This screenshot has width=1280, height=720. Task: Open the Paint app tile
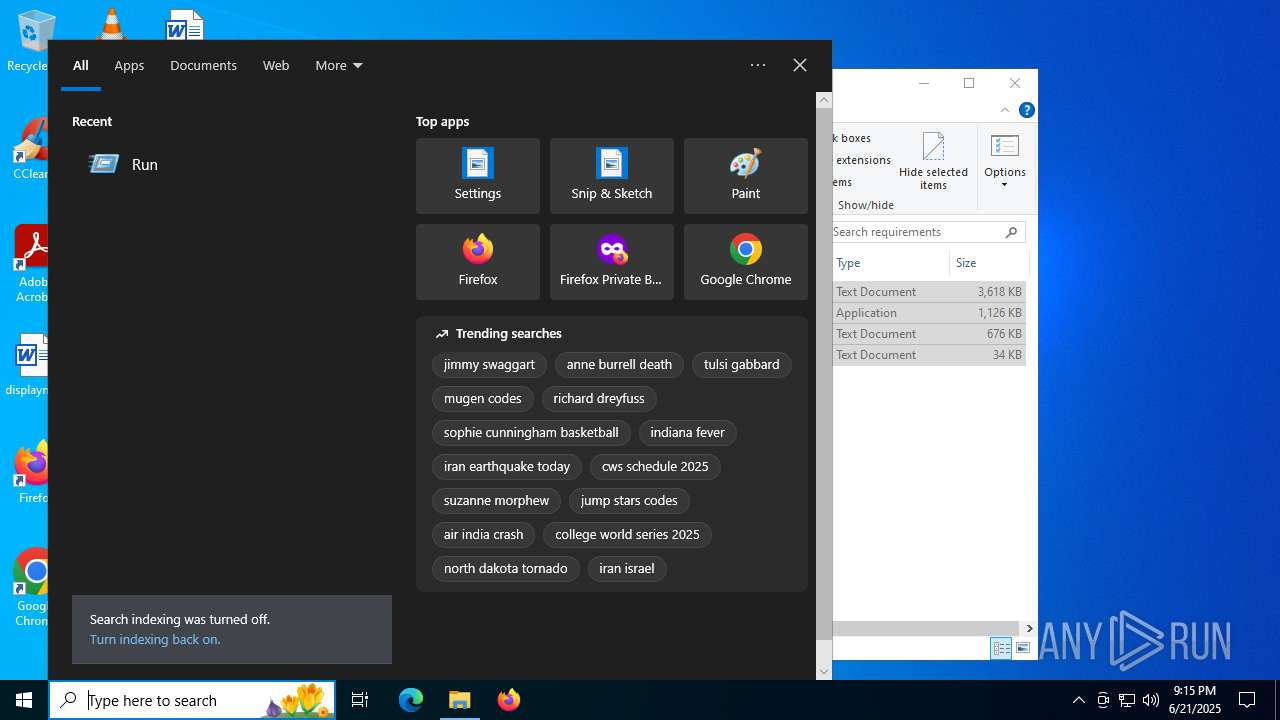click(746, 176)
